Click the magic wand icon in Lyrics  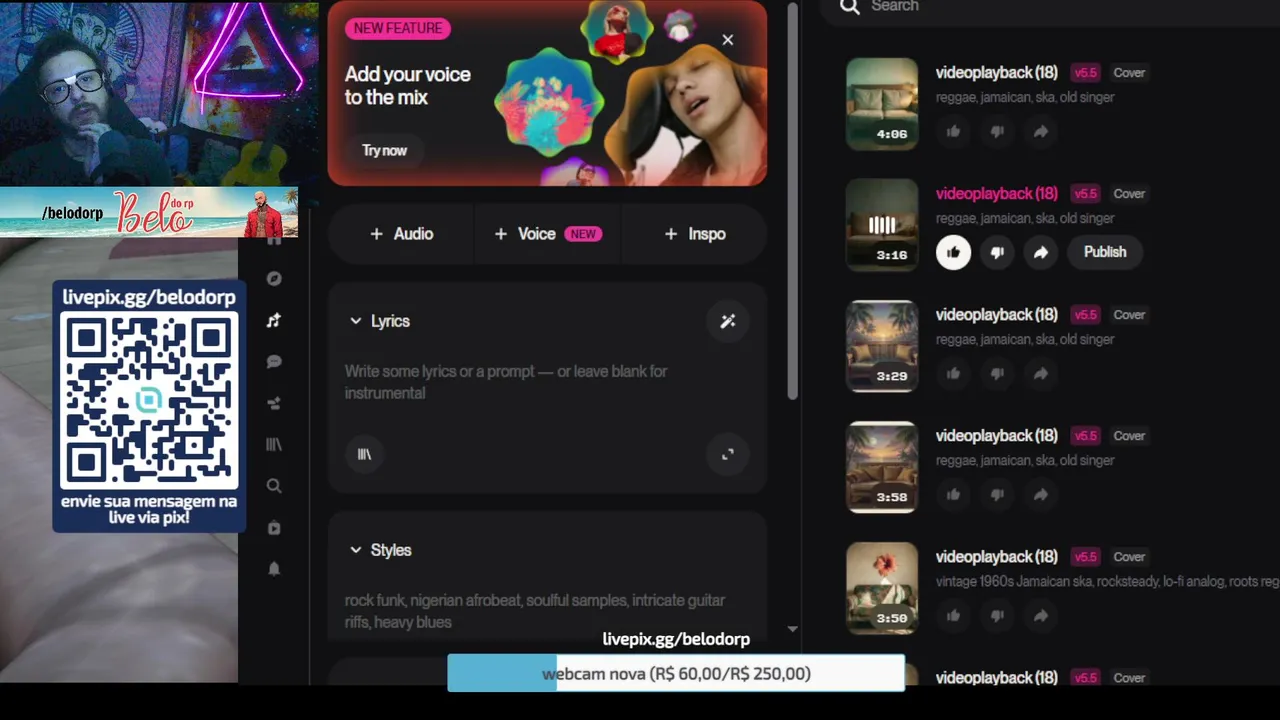(728, 321)
